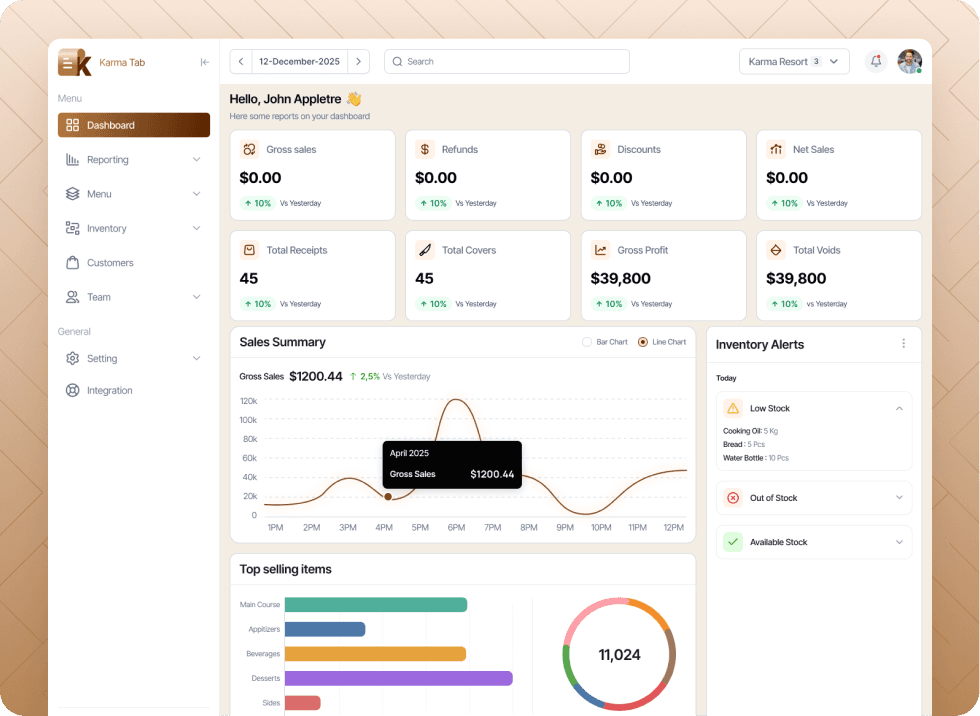Image resolution: width=980 pixels, height=716 pixels.
Task: Expand the Menu submenu chevron
Action: [197, 194]
